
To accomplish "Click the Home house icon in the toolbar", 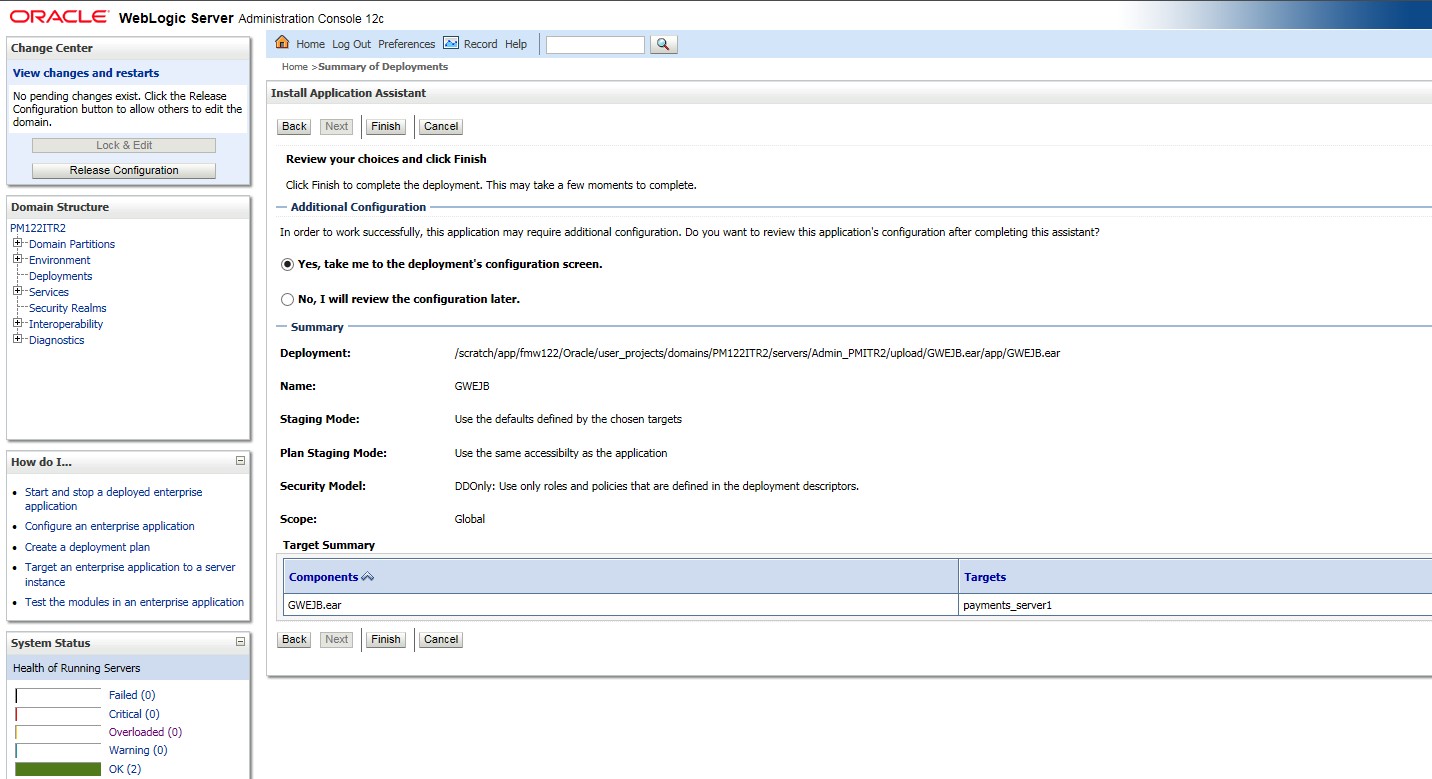I will (x=282, y=43).
